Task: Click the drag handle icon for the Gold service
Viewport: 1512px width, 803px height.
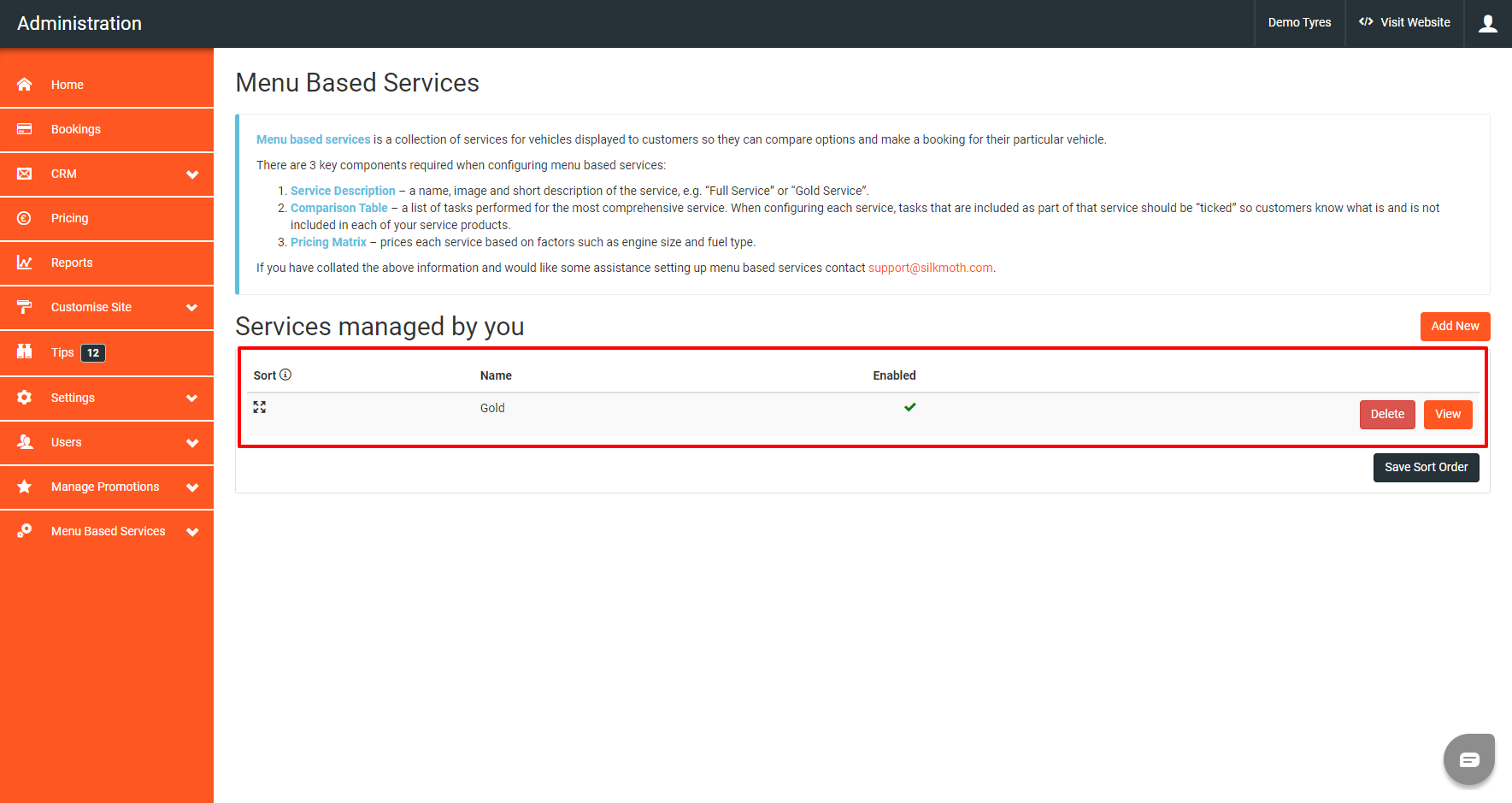Action: point(259,407)
